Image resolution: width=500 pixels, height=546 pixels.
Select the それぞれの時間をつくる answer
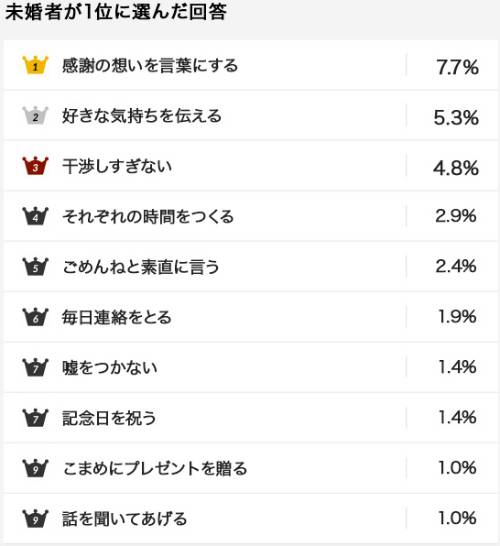coord(148,216)
